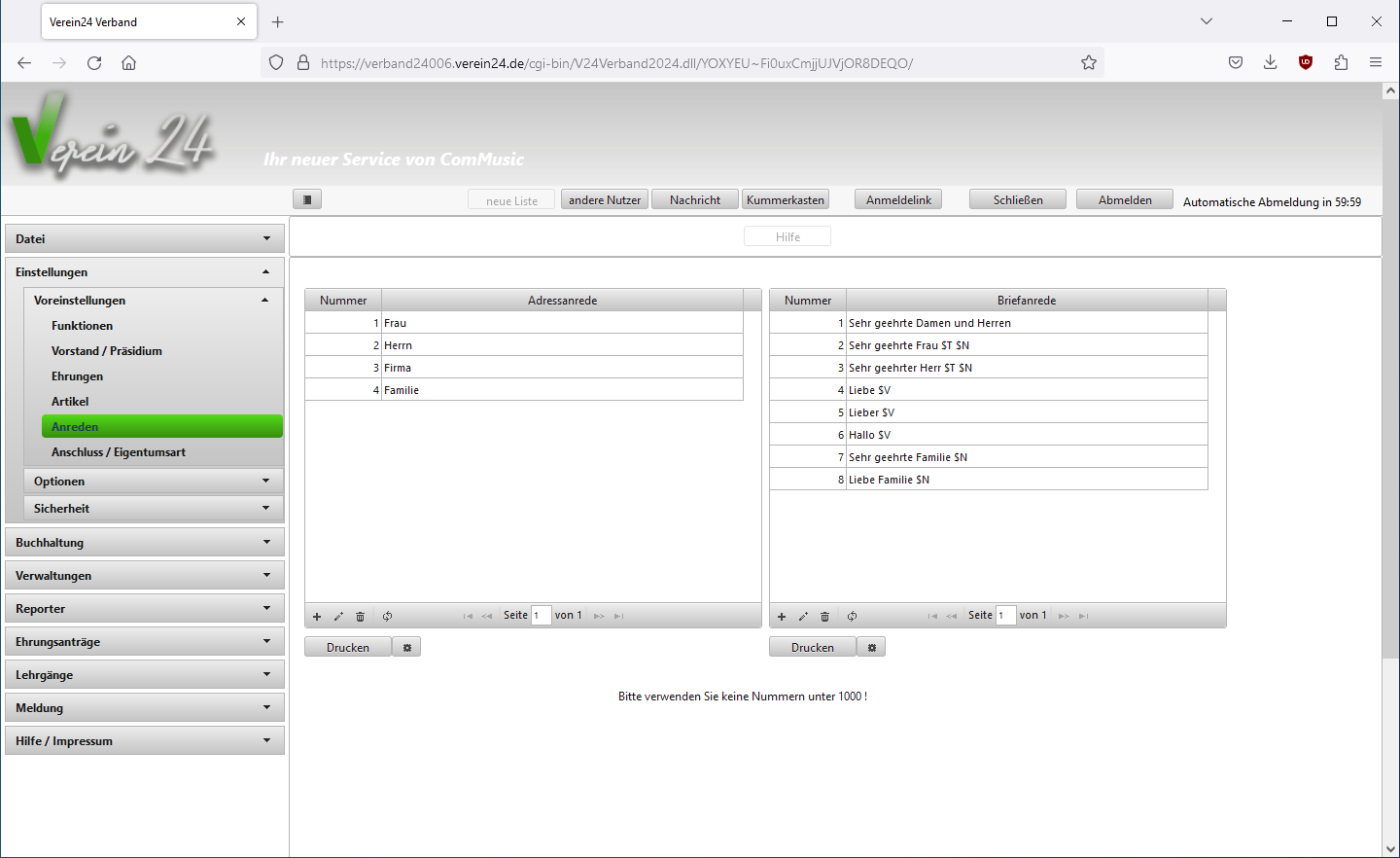Toggle the sidebar with the notebook icon button
The image size is (1400, 858).
[307, 199]
